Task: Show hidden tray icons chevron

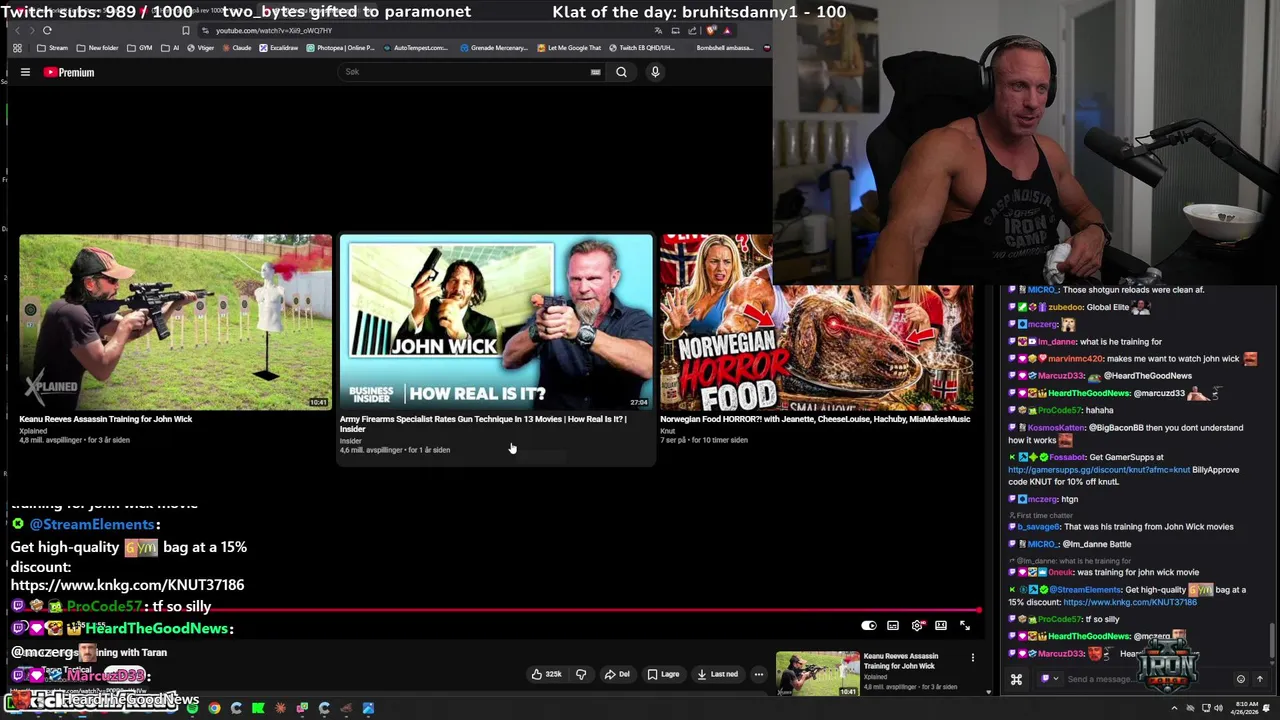Action: click(x=1175, y=708)
